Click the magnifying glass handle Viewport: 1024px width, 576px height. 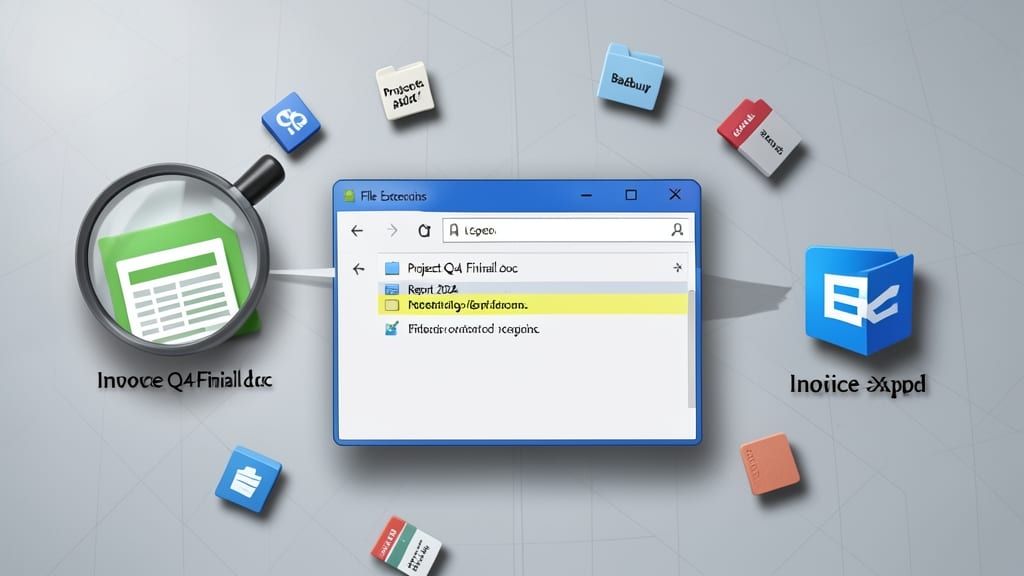[x=258, y=178]
